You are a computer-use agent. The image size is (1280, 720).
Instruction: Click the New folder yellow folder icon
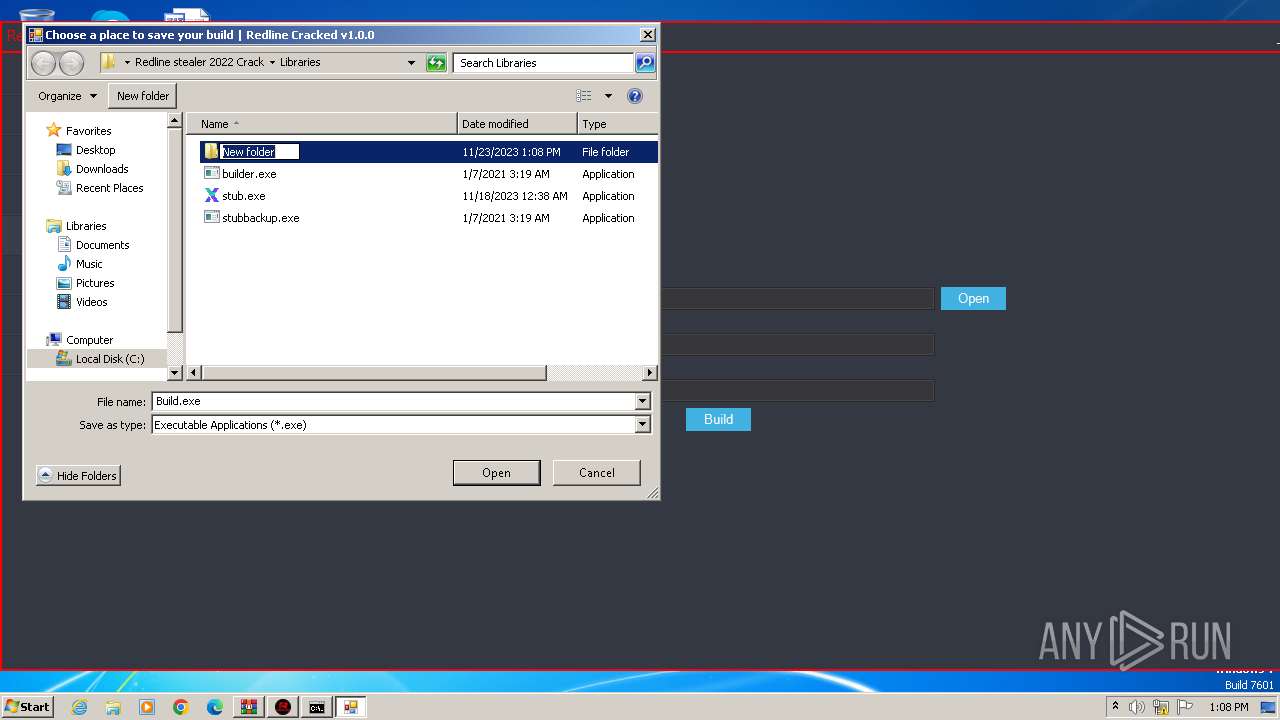tap(211, 152)
